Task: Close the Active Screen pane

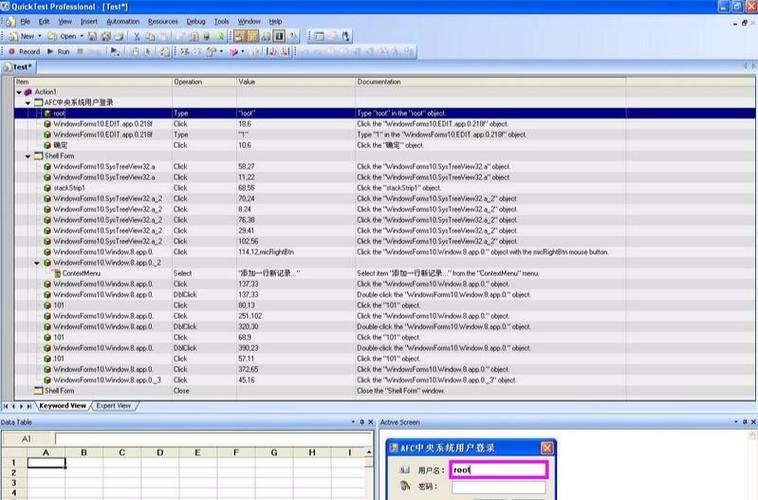Action: pos(753,422)
